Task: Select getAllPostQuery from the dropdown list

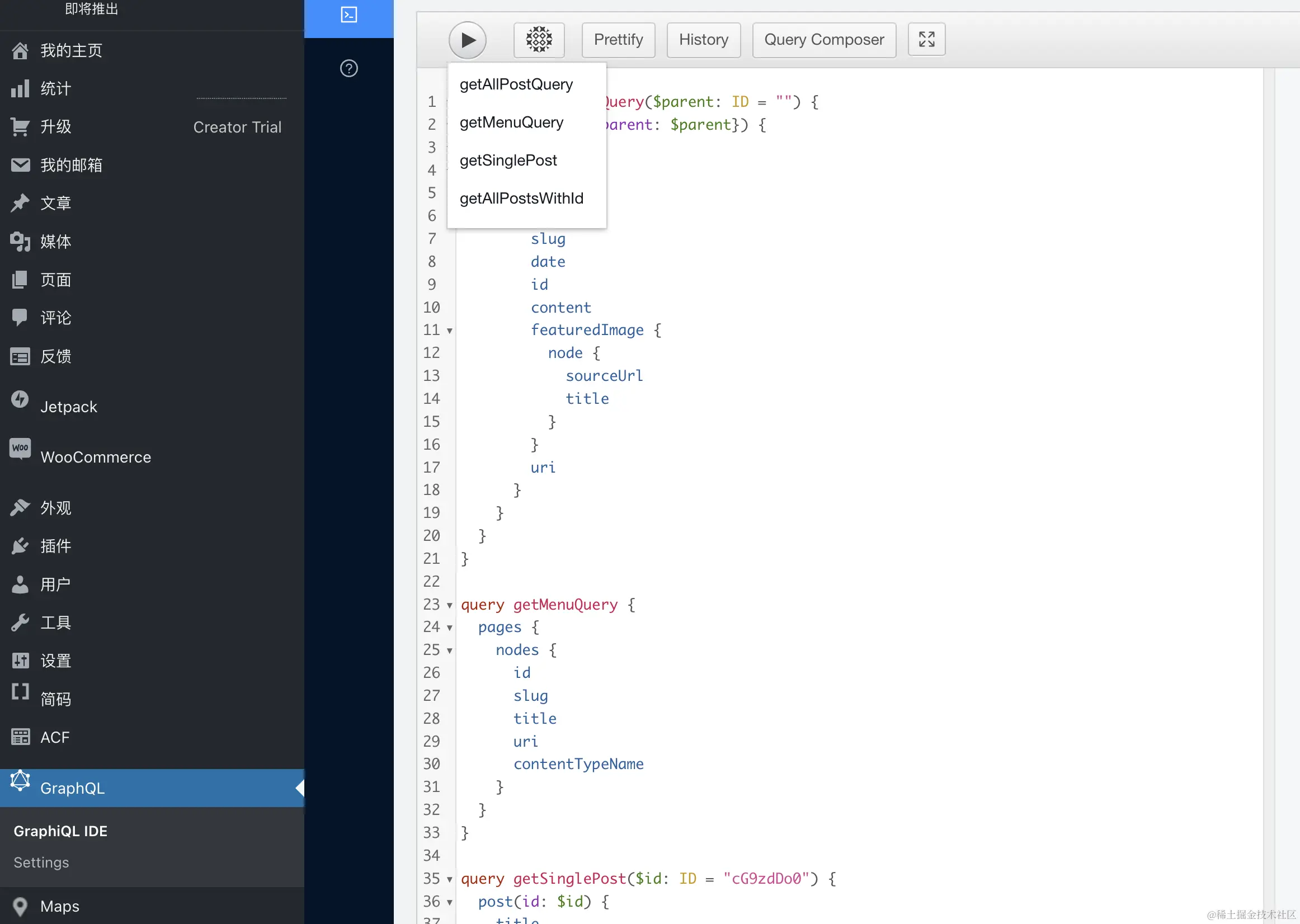Action: click(x=516, y=84)
